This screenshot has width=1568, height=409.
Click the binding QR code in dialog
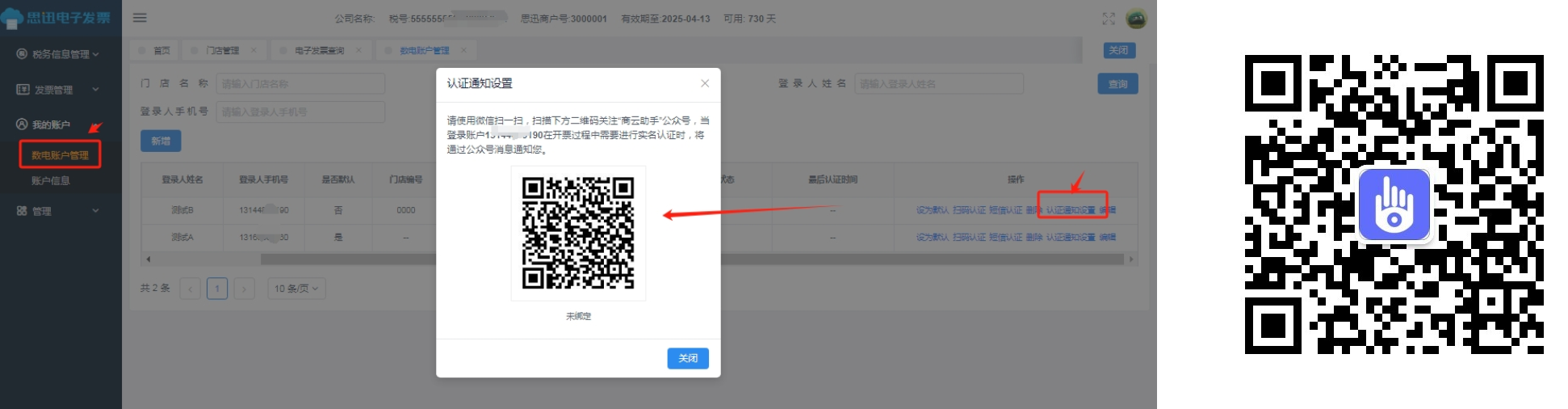click(578, 234)
